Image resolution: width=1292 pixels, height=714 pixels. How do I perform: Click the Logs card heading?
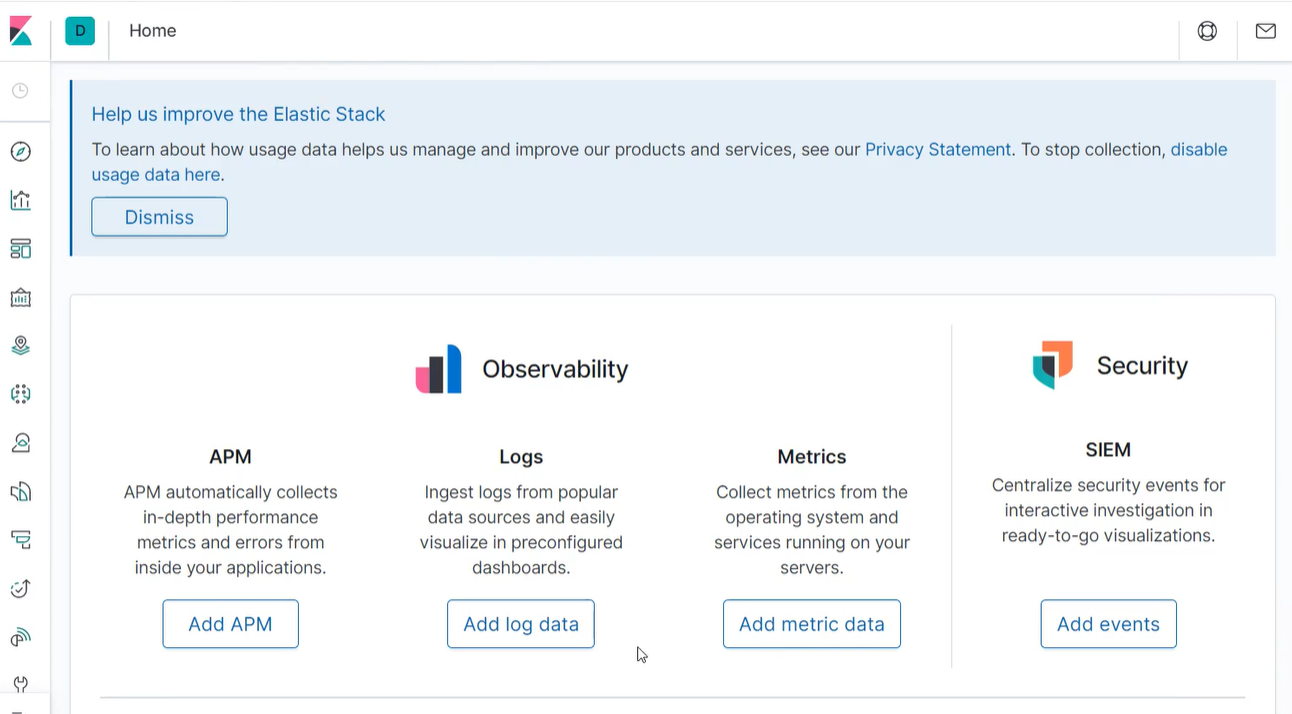pyautogui.click(x=521, y=457)
